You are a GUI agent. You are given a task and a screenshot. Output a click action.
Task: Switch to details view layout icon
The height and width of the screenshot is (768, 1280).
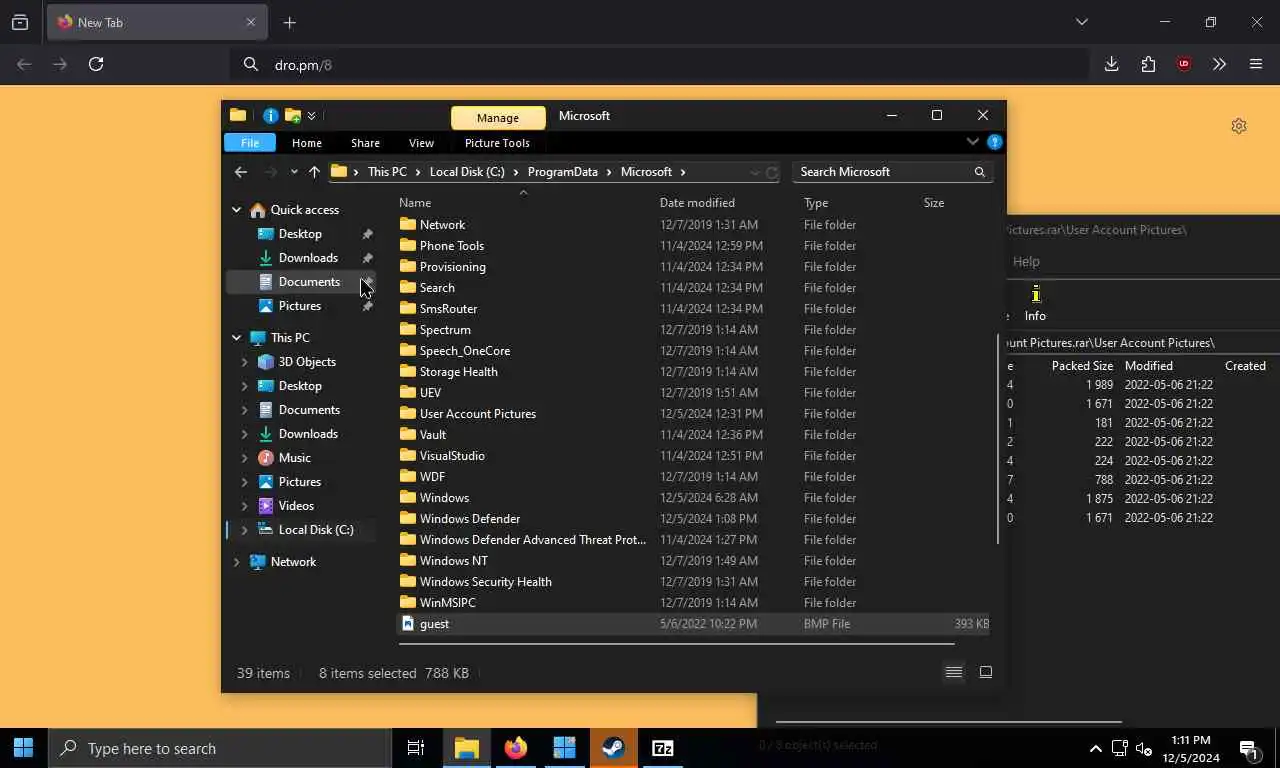coord(954,673)
